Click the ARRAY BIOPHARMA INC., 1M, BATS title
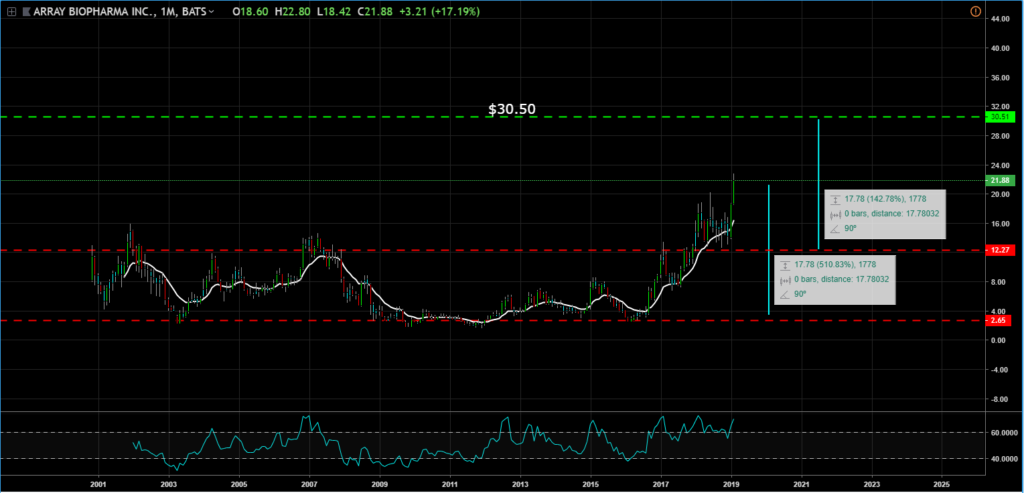The image size is (1024, 493). tap(120, 12)
